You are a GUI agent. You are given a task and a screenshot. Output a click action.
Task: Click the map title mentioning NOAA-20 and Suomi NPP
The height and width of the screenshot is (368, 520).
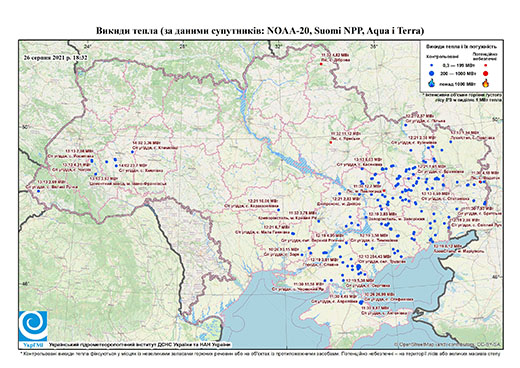[260, 31]
